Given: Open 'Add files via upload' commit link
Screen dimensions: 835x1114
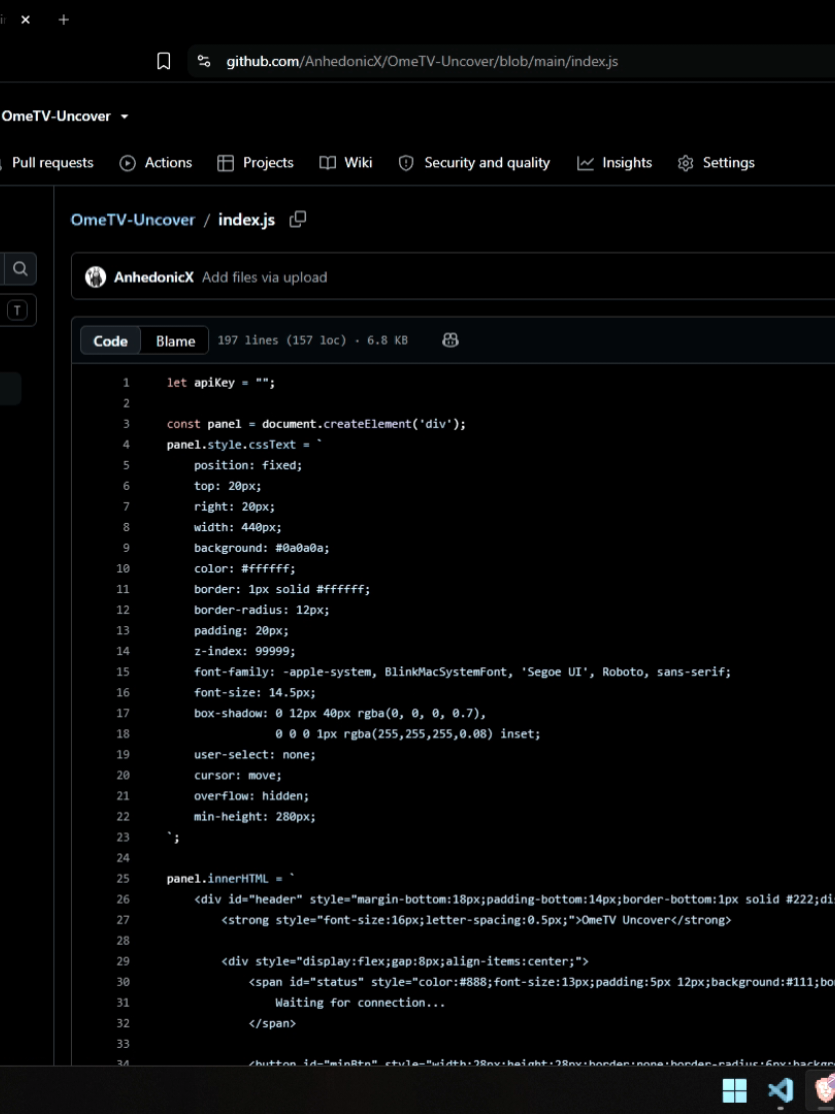Looking at the screenshot, I should (264, 277).
